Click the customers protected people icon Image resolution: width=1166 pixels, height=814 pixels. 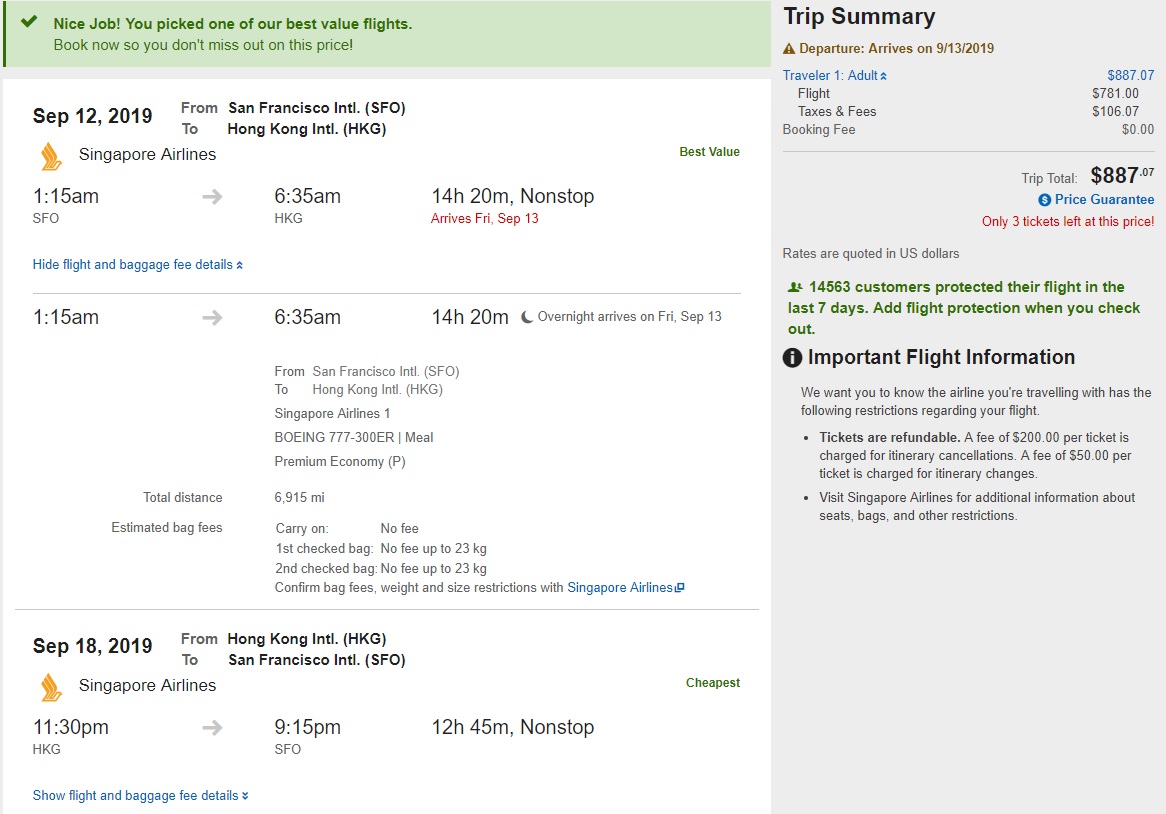point(795,288)
